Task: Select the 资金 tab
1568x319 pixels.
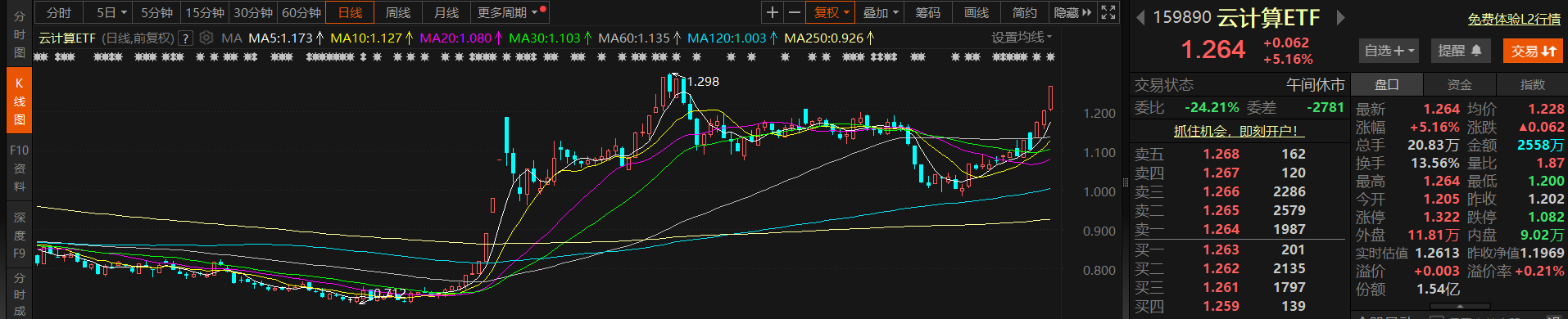Action: [1460, 84]
